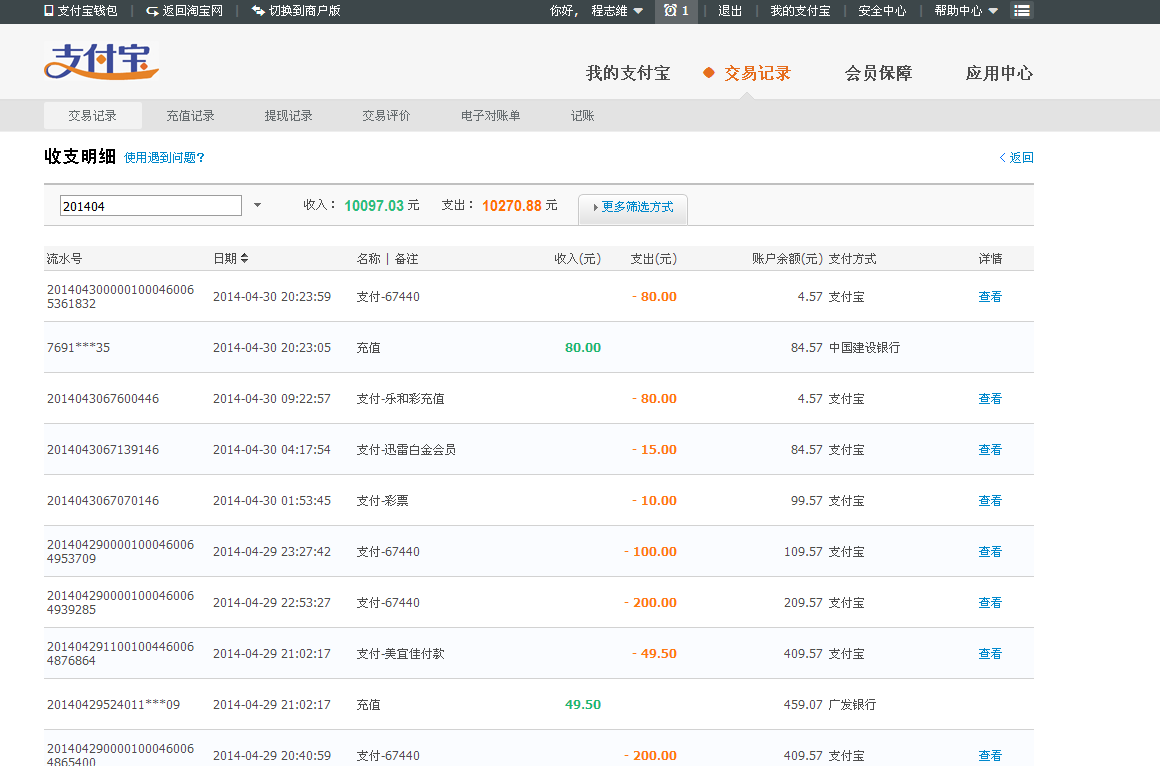Switch to the 提现记录 tab
The width and height of the screenshot is (1160, 766).
coord(288,116)
